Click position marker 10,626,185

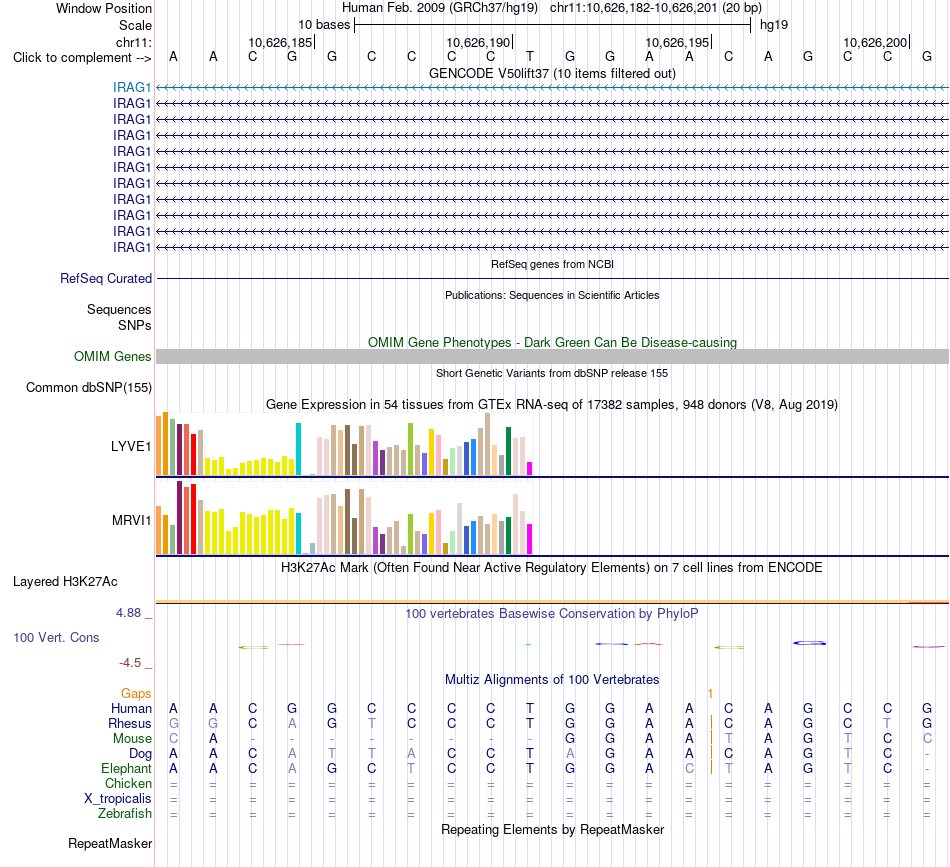coord(281,42)
